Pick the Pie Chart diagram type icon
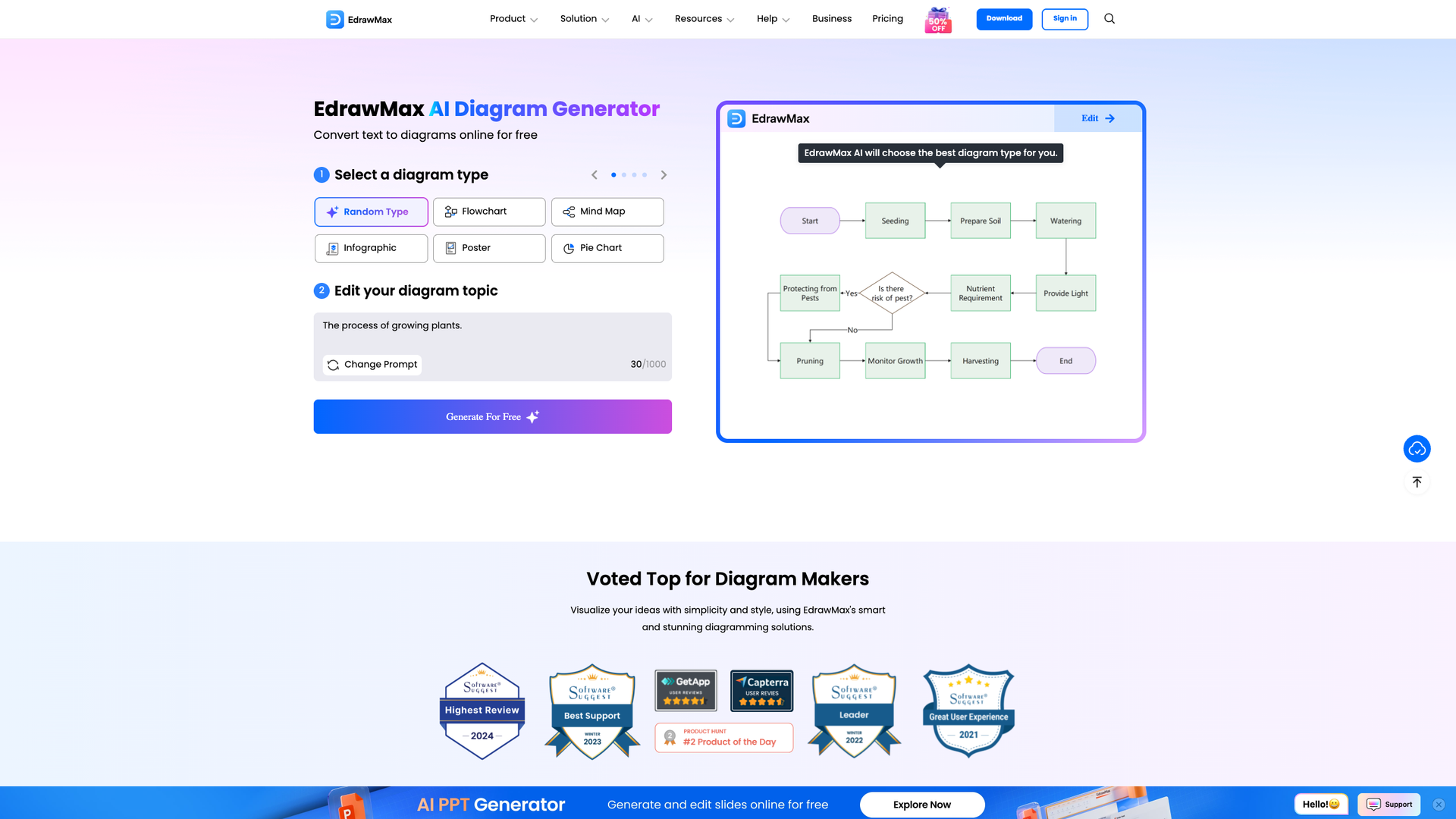 tap(568, 248)
